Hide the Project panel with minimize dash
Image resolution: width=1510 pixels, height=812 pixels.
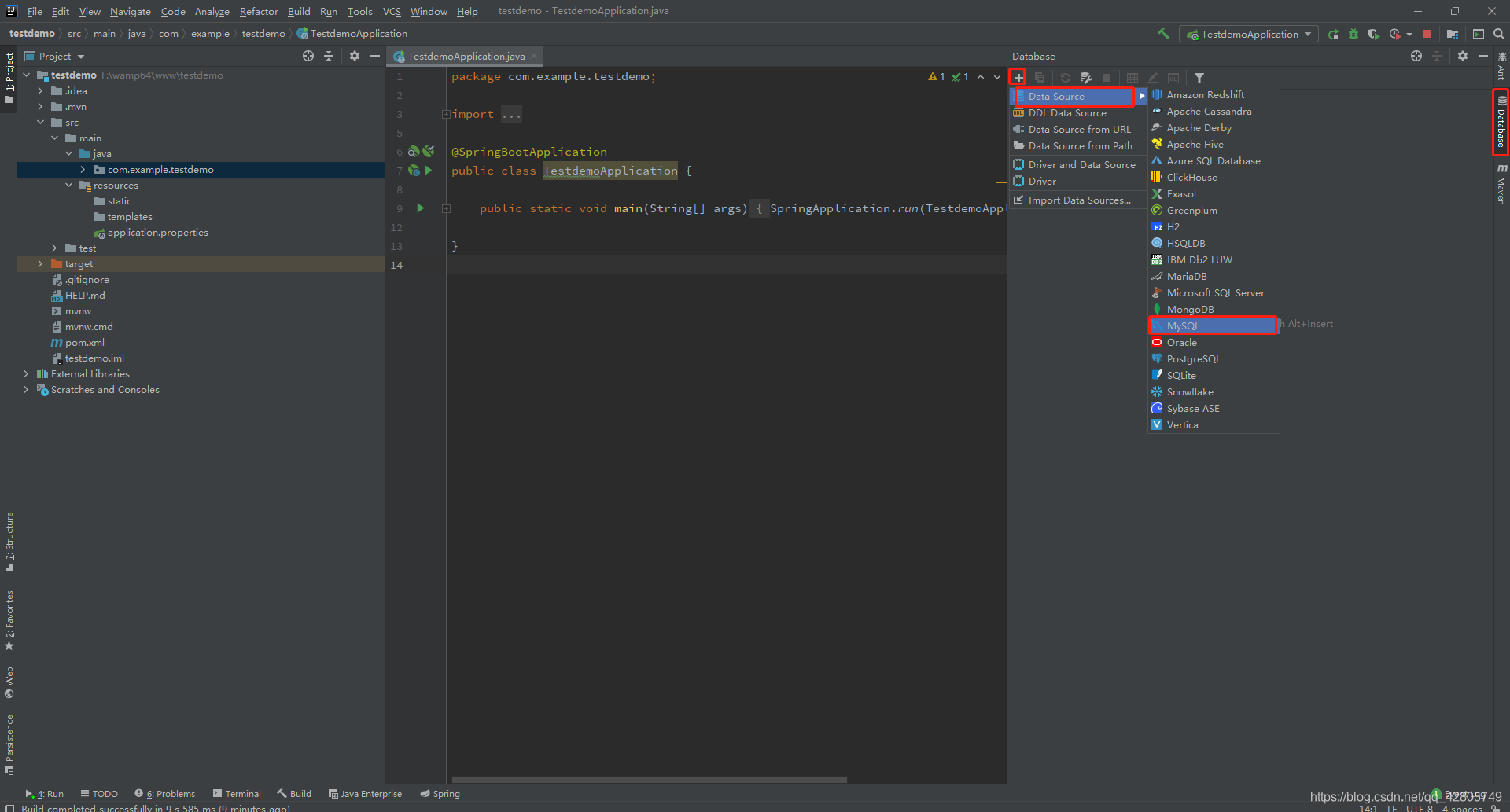(x=375, y=56)
